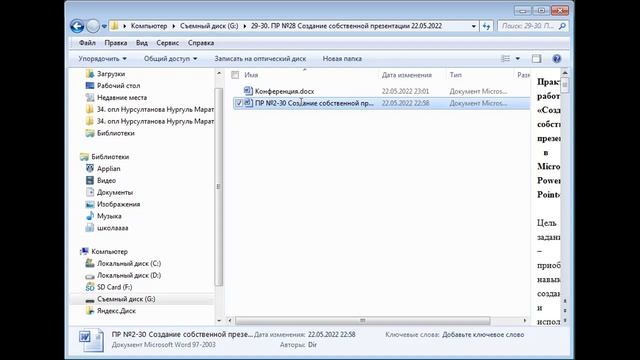640x360 pixels.
Task: Open the школаааа library
Action: pyautogui.click(x=112, y=228)
